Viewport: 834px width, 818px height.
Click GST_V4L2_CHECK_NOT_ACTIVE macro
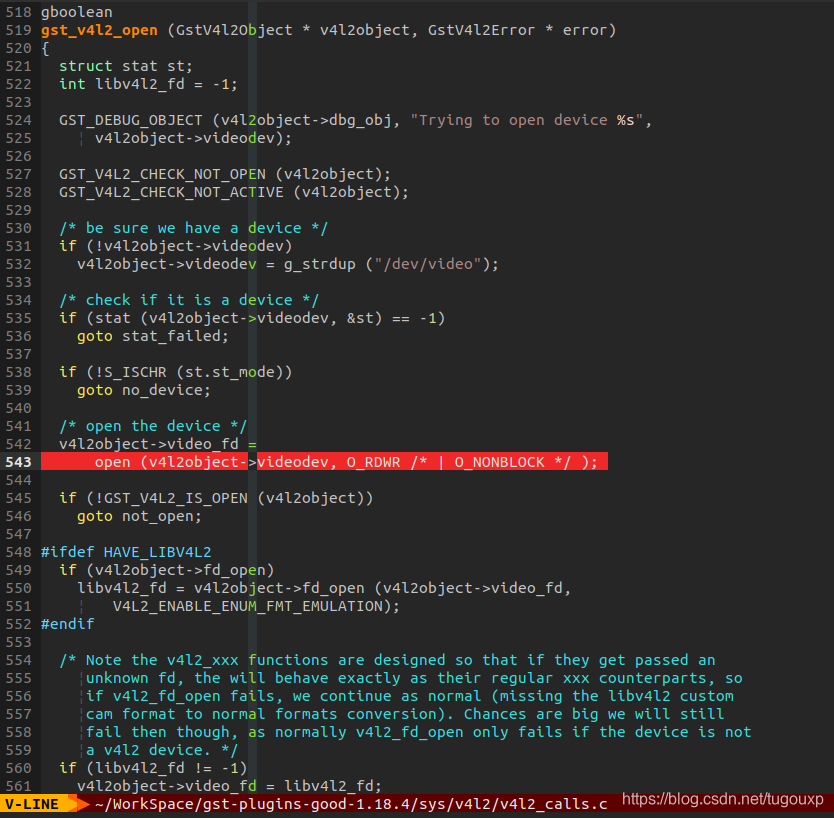pyautogui.click(x=171, y=193)
